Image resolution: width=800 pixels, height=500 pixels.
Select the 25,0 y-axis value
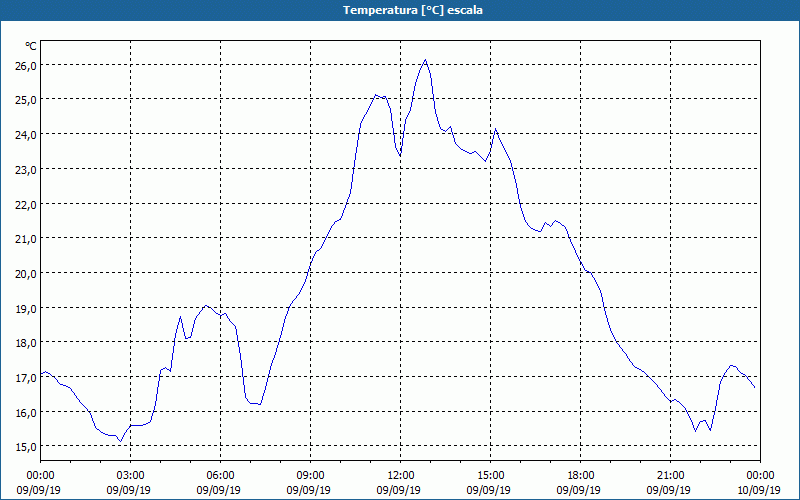click(x=26, y=100)
